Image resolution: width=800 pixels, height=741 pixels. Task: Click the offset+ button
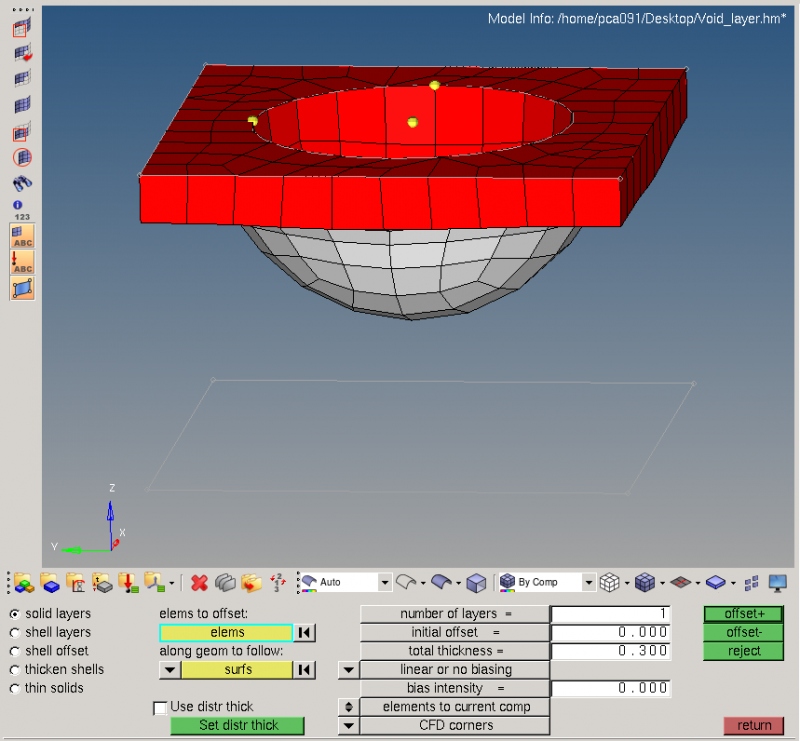743,614
